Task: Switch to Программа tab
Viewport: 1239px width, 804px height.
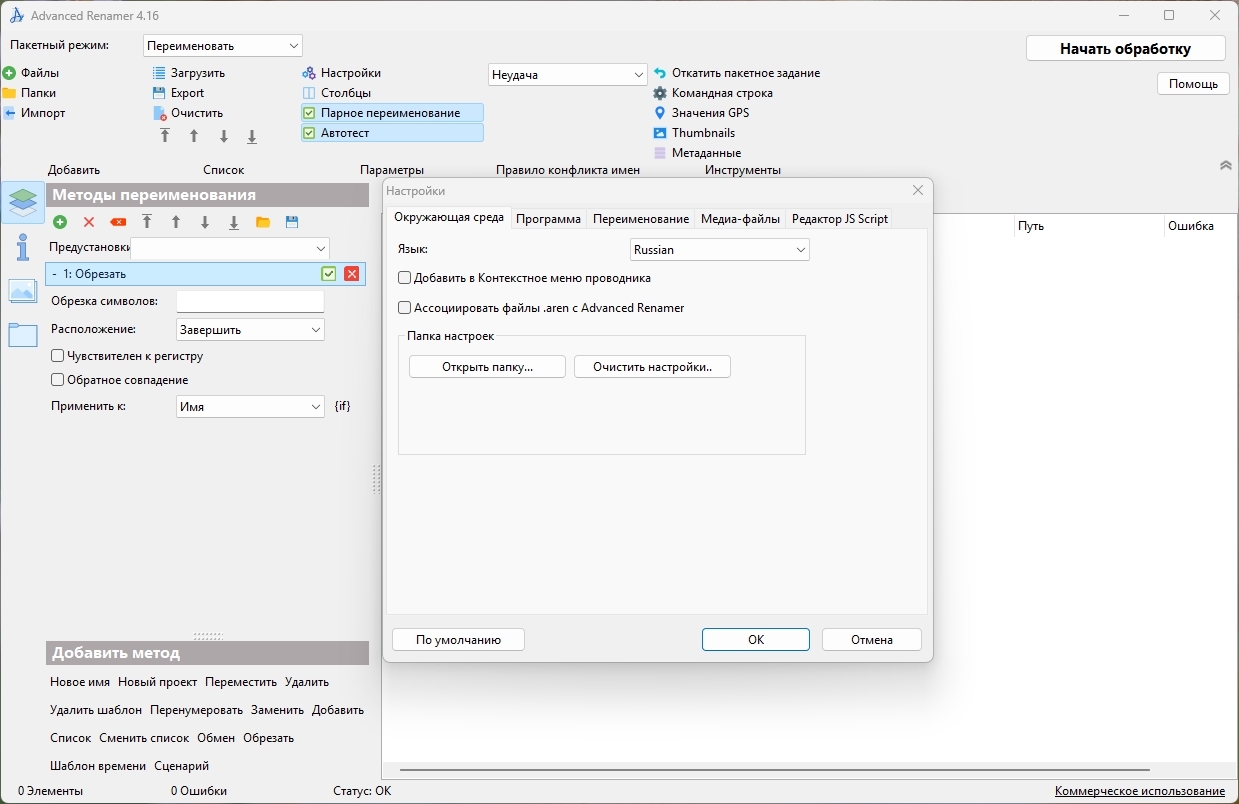Action: point(548,219)
